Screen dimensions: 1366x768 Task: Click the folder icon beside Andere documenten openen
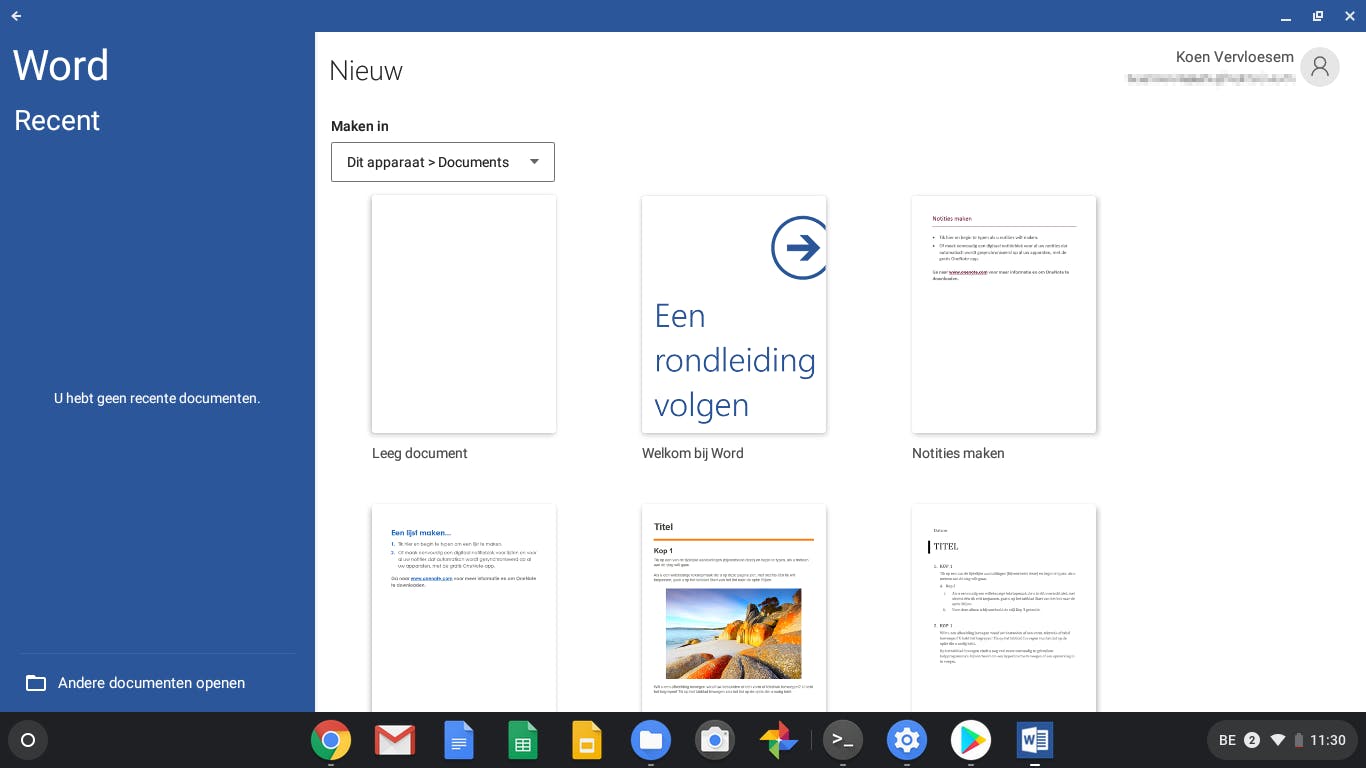point(36,683)
